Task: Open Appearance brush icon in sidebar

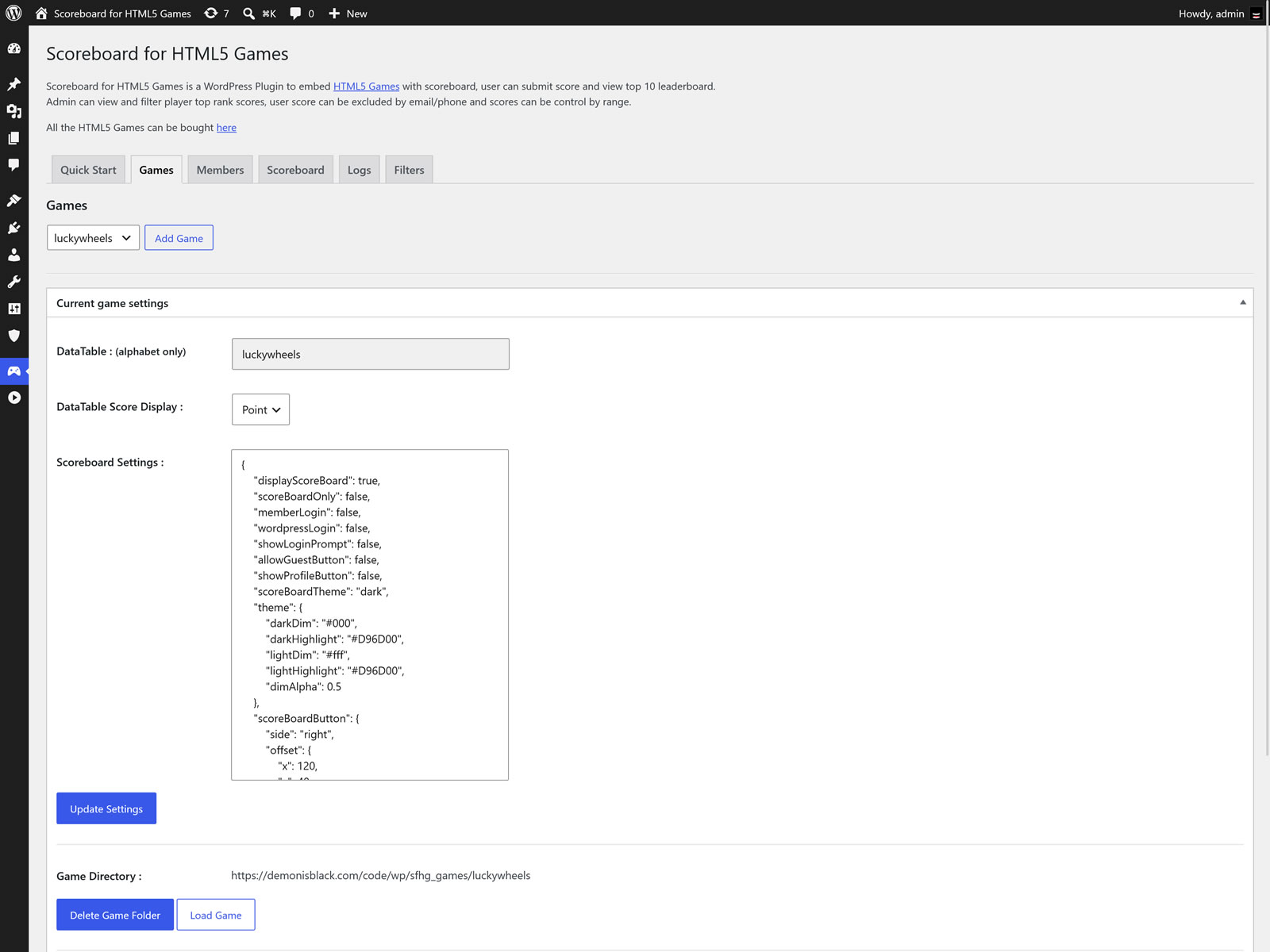Action: click(14, 201)
